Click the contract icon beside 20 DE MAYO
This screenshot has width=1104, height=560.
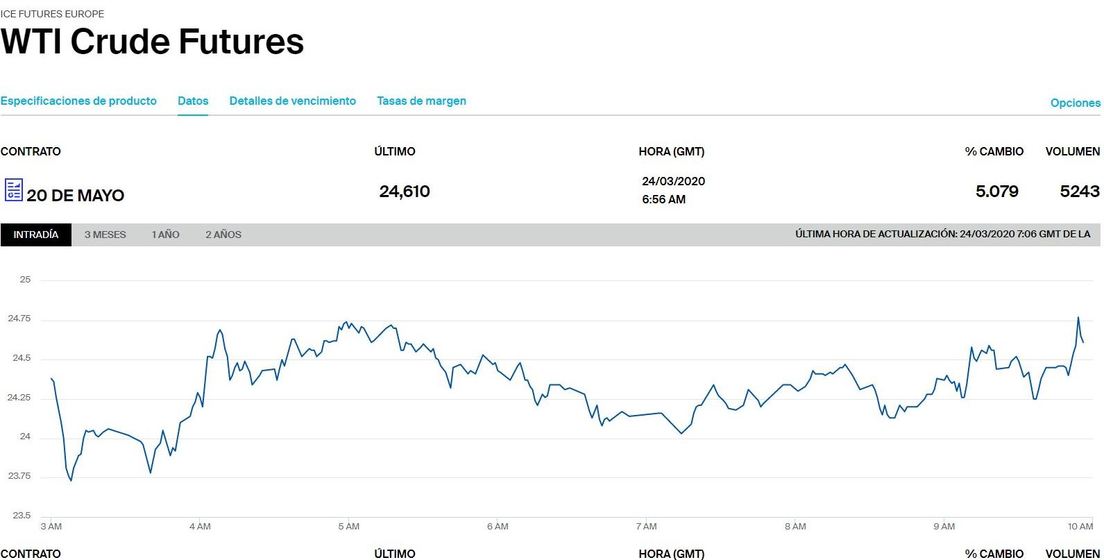click(x=14, y=190)
